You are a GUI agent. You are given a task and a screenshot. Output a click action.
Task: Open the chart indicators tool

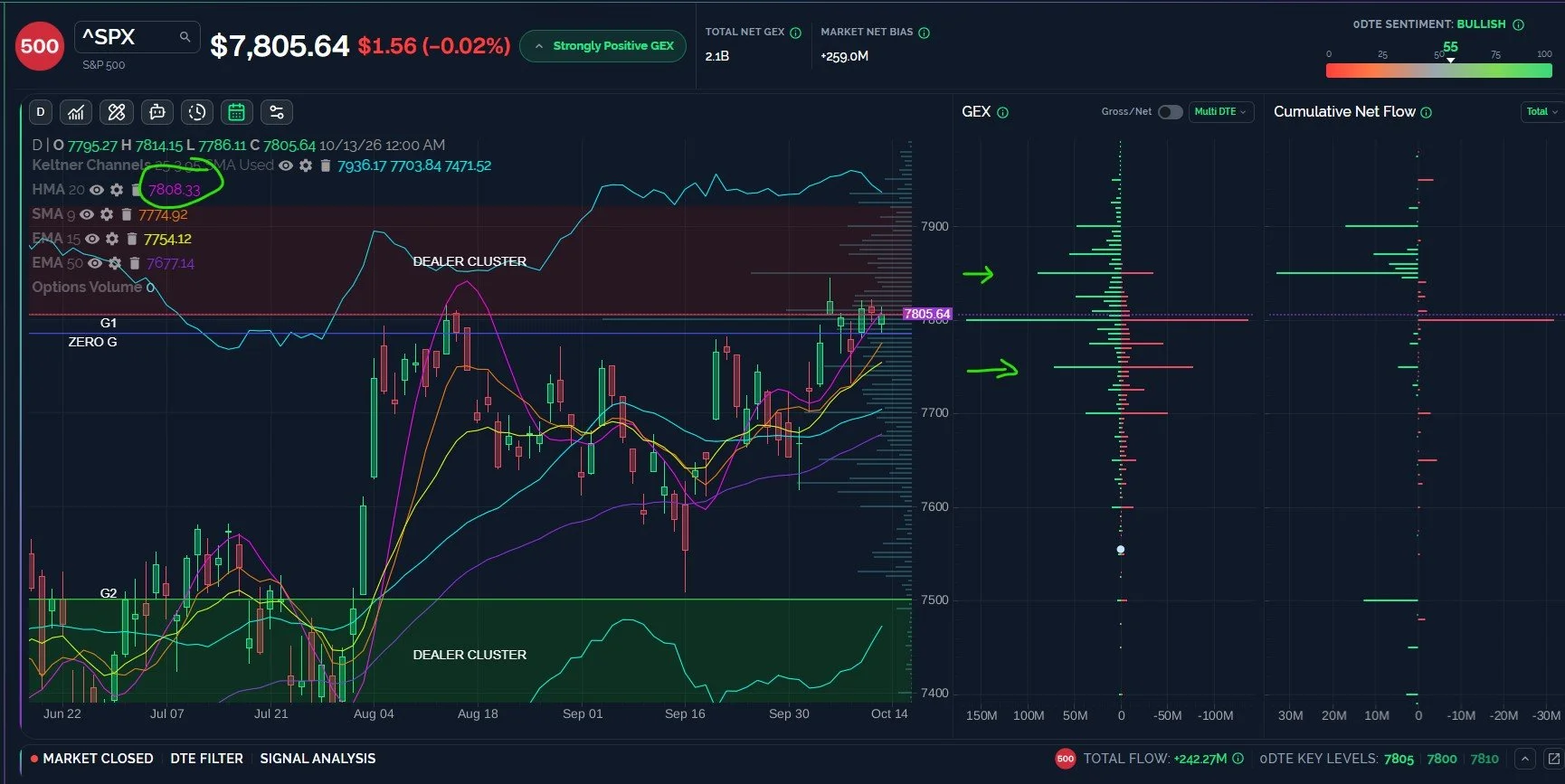[77, 112]
